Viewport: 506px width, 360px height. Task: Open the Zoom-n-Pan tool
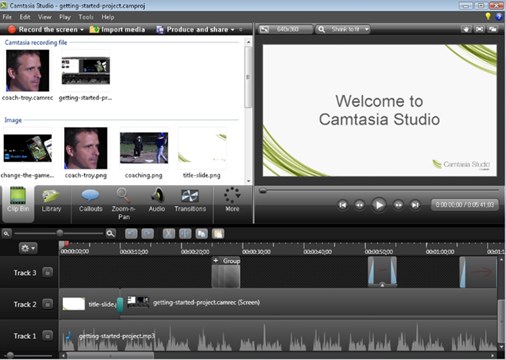click(x=124, y=204)
